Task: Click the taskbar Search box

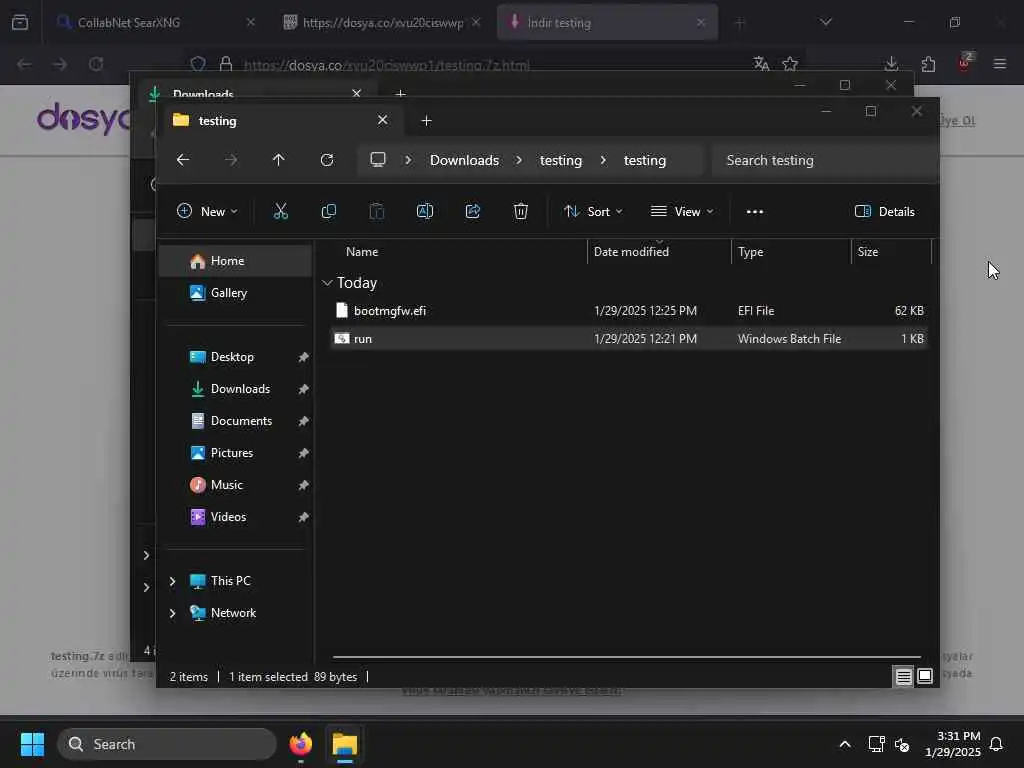Action: click(x=167, y=744)
